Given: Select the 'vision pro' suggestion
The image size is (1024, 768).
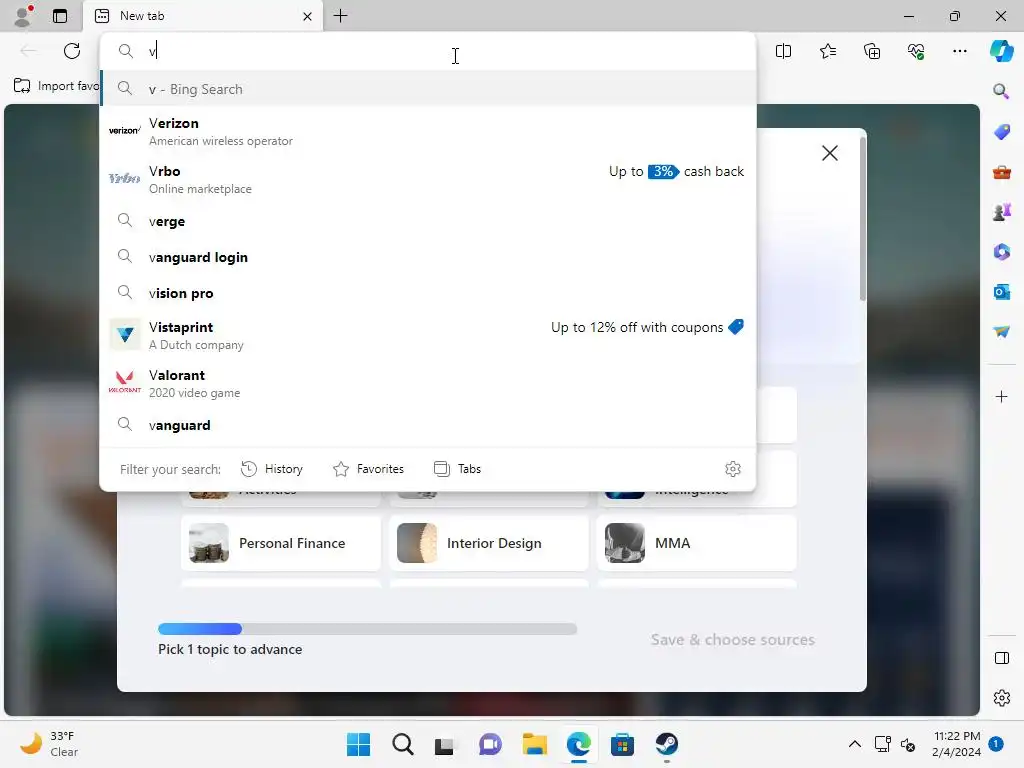Looking at the screenshot, I should tap(428, 293).
